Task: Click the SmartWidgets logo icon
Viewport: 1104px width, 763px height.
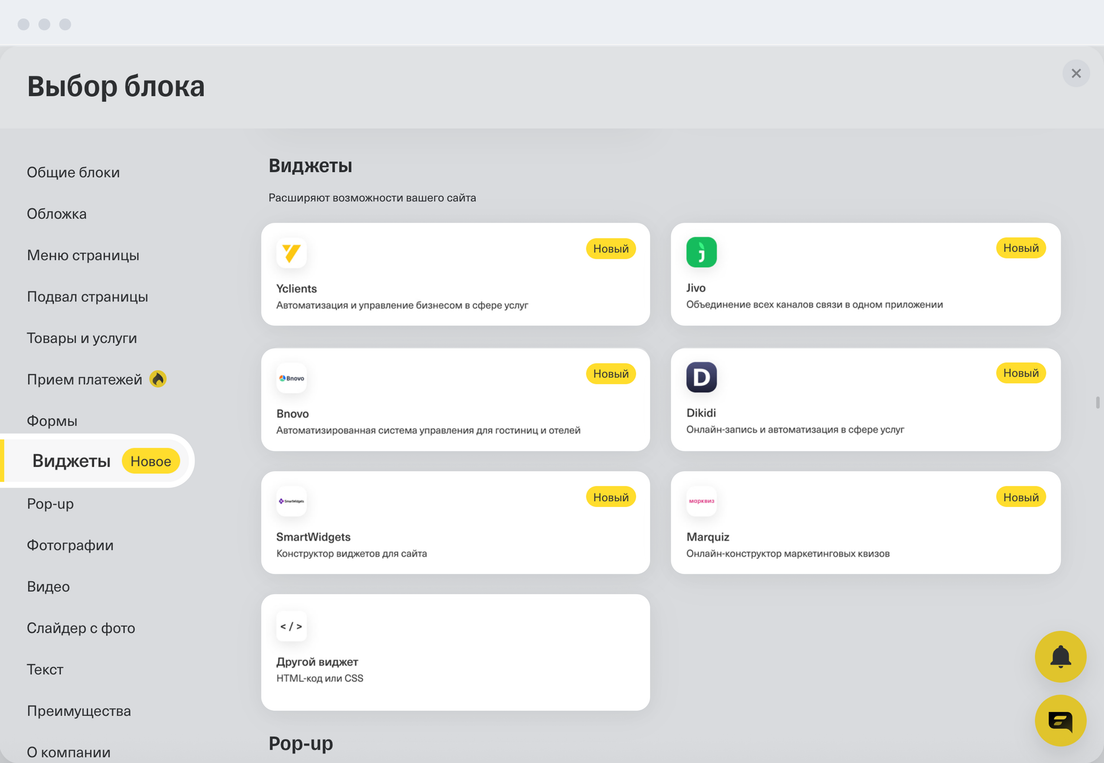Action: [291, 501]
